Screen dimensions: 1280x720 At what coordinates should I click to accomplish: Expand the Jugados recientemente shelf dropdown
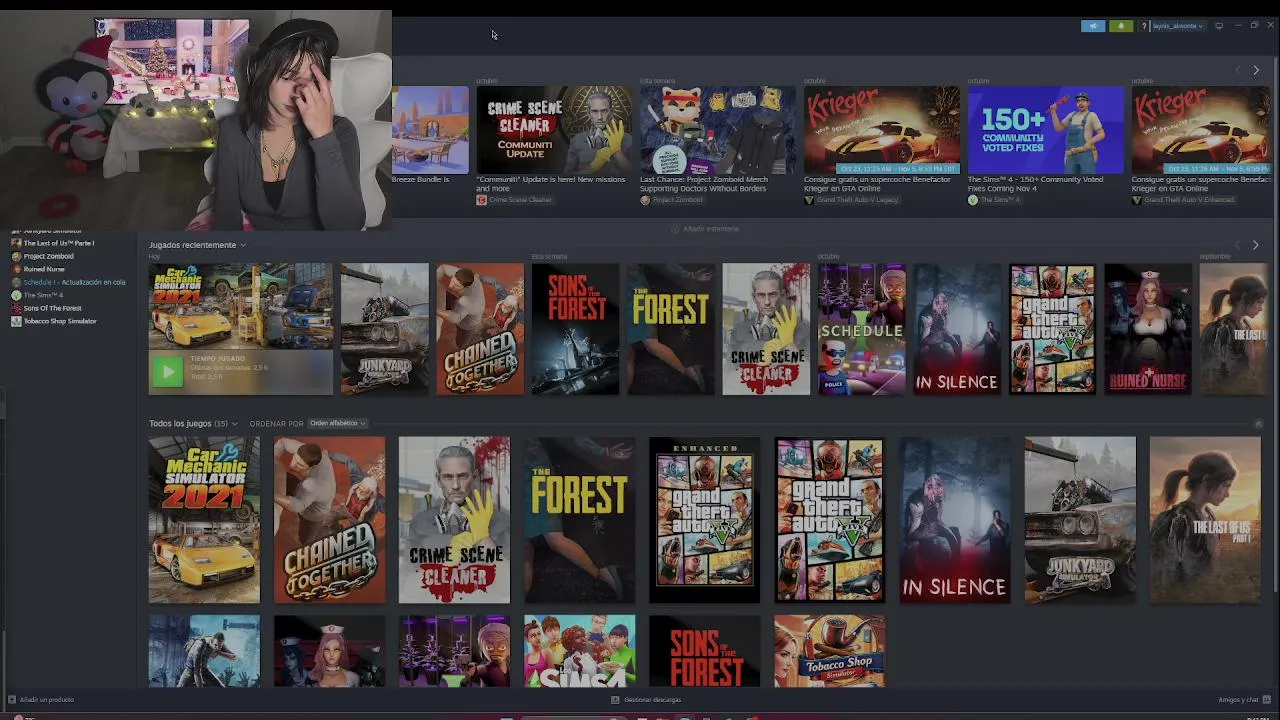(242, 245)
